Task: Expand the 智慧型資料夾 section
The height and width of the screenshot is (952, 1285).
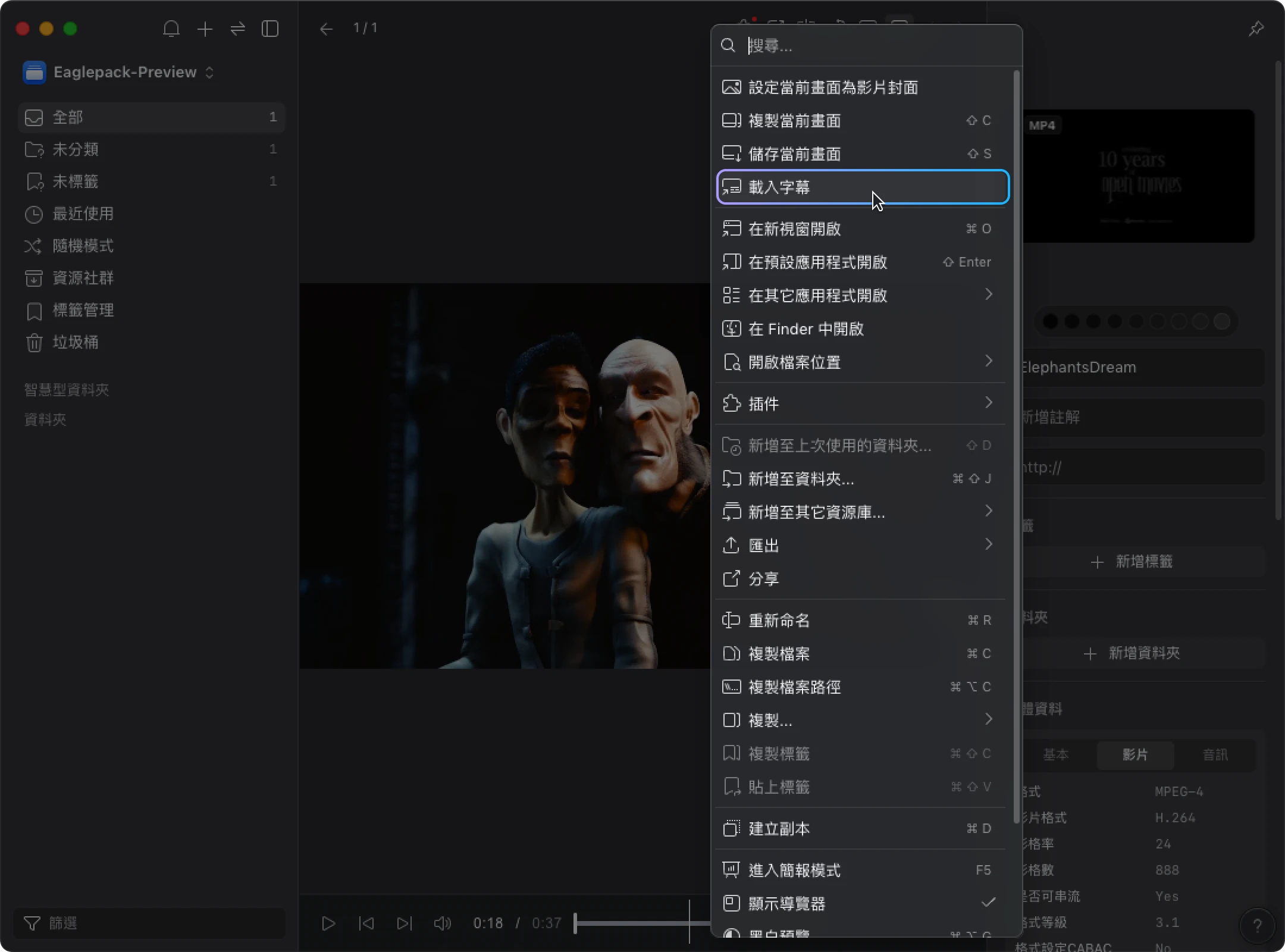Action: coord(67,390)
